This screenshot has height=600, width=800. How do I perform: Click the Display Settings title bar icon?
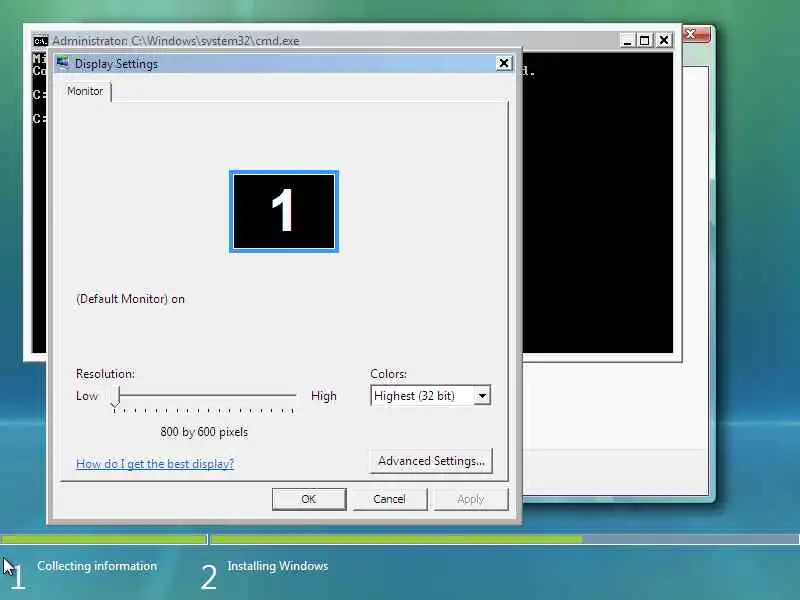point(63,63)
